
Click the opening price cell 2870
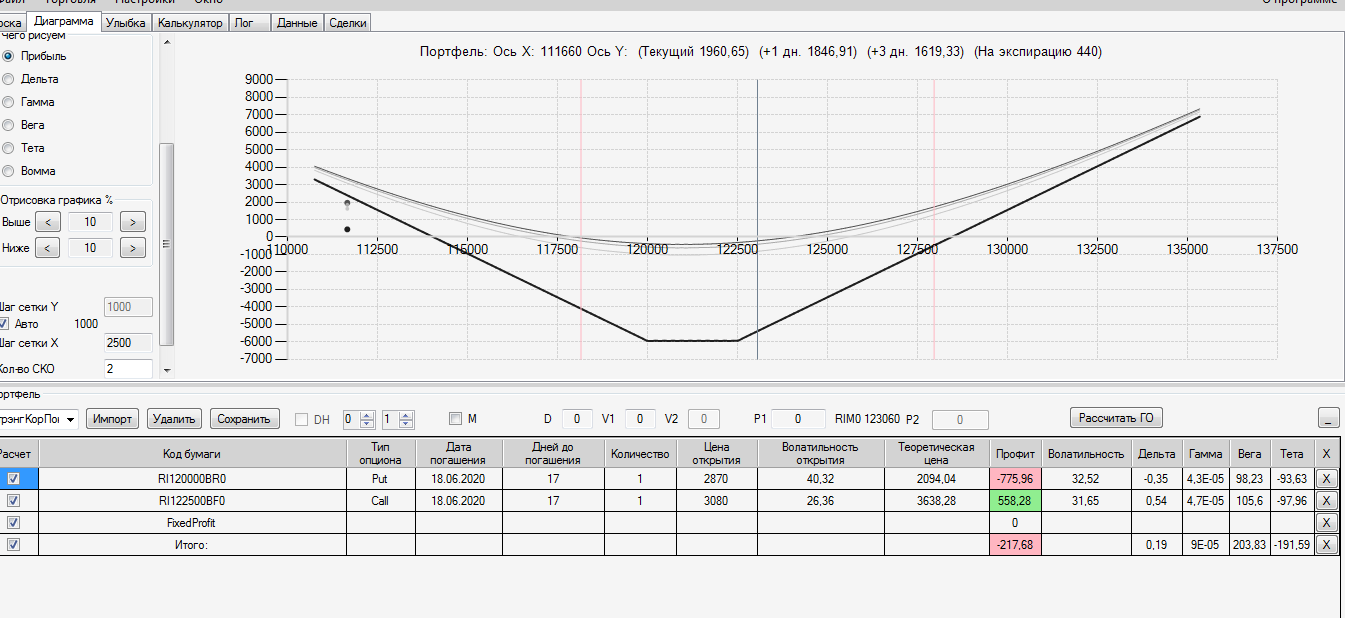(716, 479)
